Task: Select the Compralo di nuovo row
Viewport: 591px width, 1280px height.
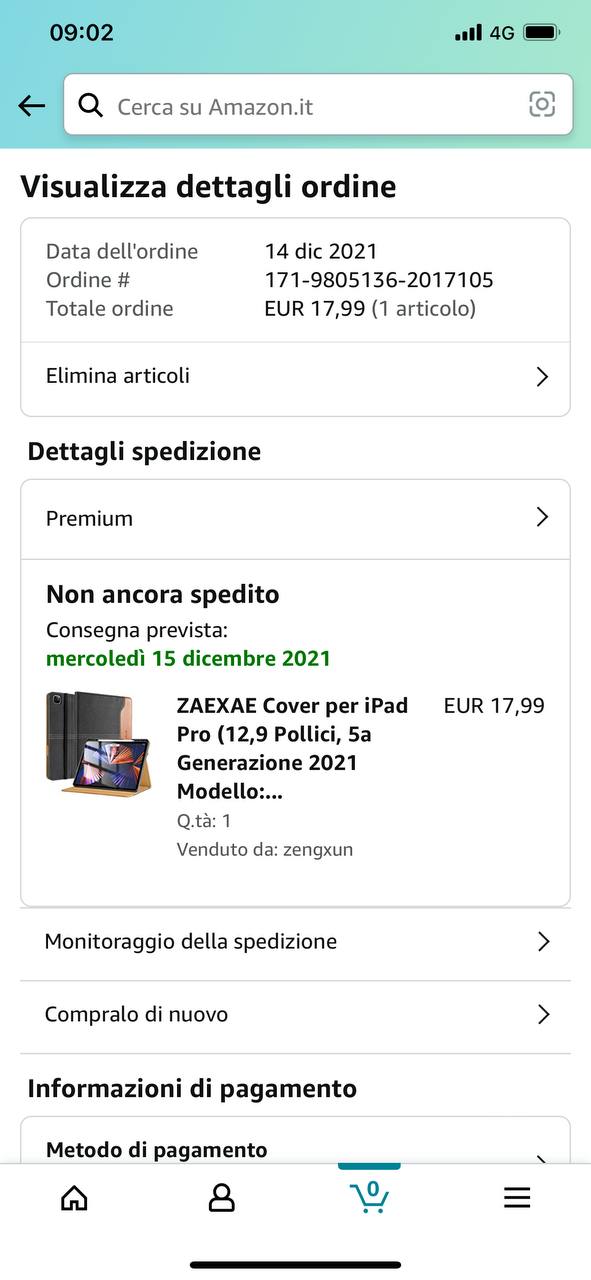Action: pos(296,1015)
